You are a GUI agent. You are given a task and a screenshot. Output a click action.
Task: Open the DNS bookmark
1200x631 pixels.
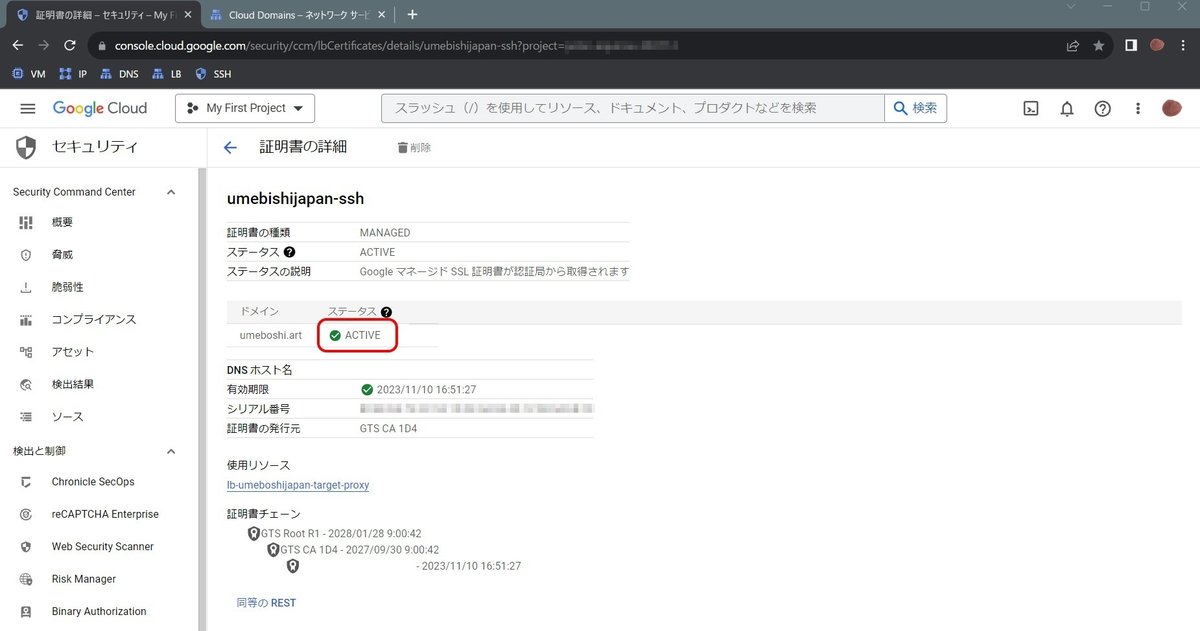[x=120, y=74]
